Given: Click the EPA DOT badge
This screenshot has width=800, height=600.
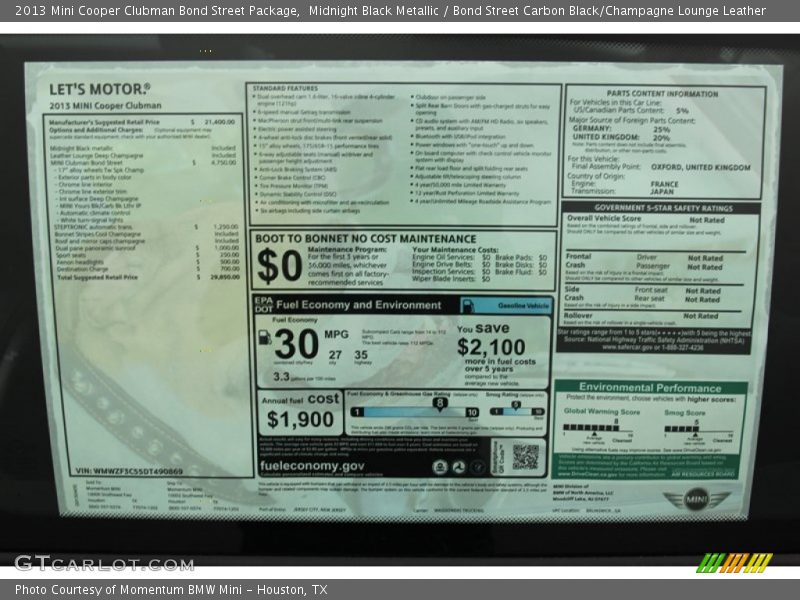Looking at the screenshot, I should [263, 304].
